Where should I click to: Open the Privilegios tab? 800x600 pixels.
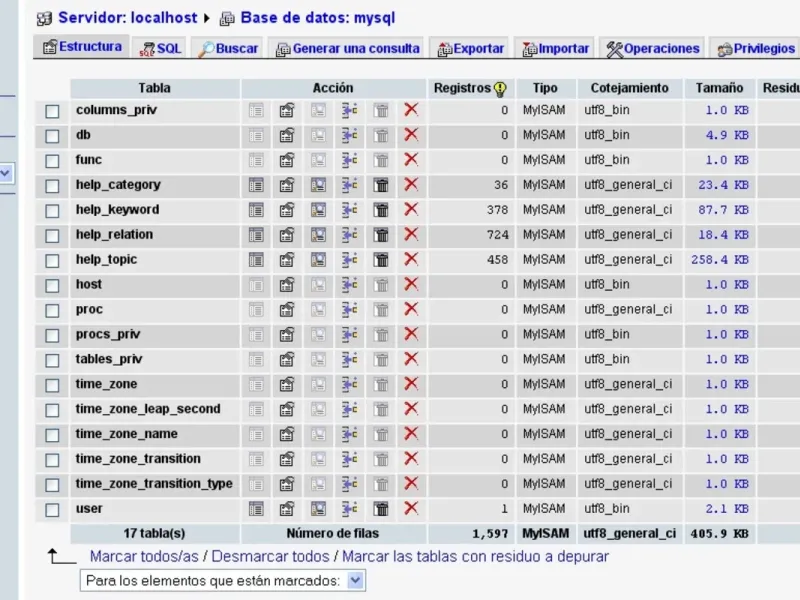tap(756, 48)
